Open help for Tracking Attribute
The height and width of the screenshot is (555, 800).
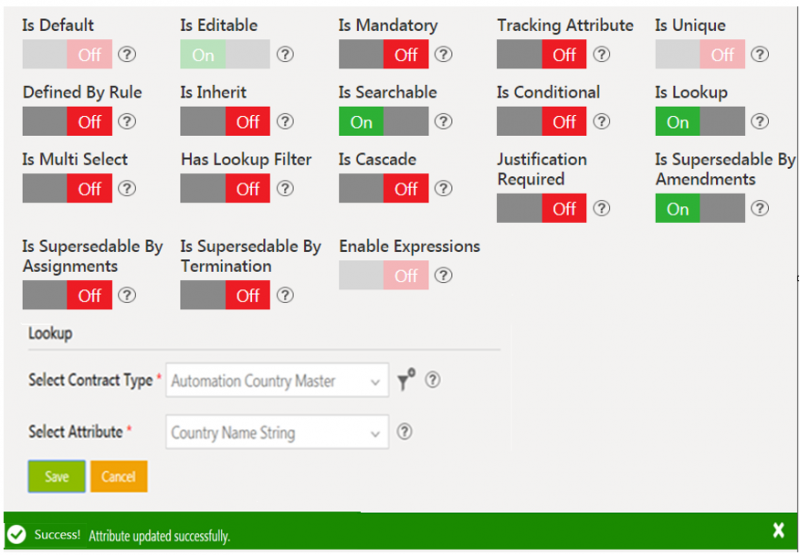click(x=602, y=55)
